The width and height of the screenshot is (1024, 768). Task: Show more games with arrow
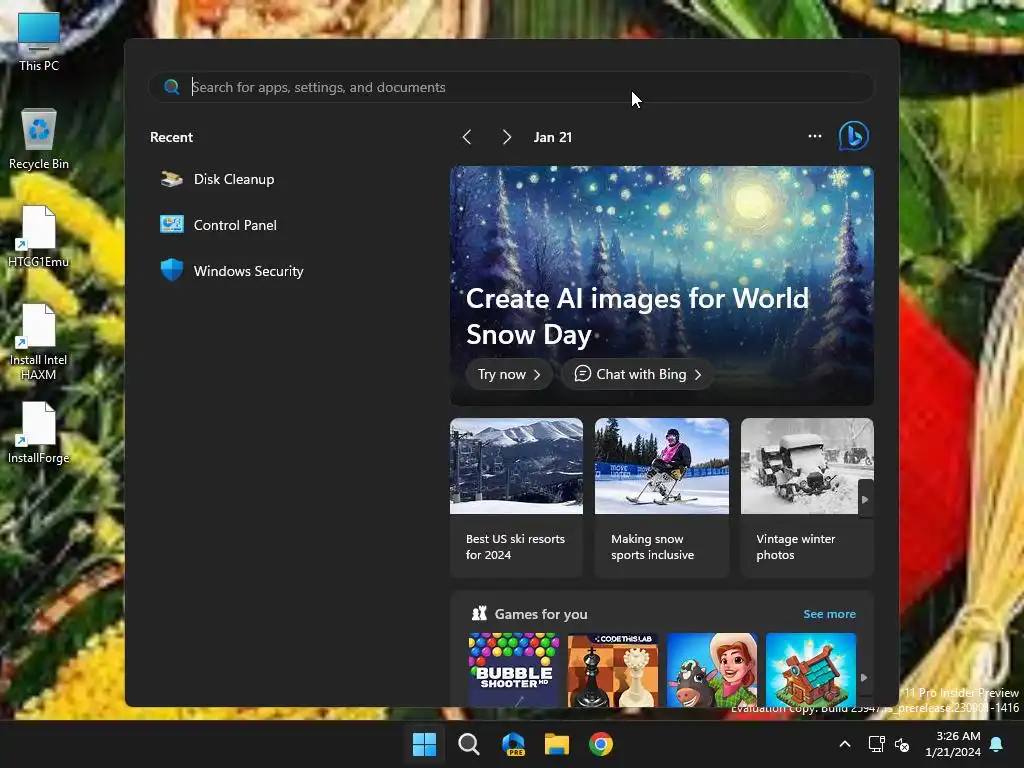pos(864,677)
